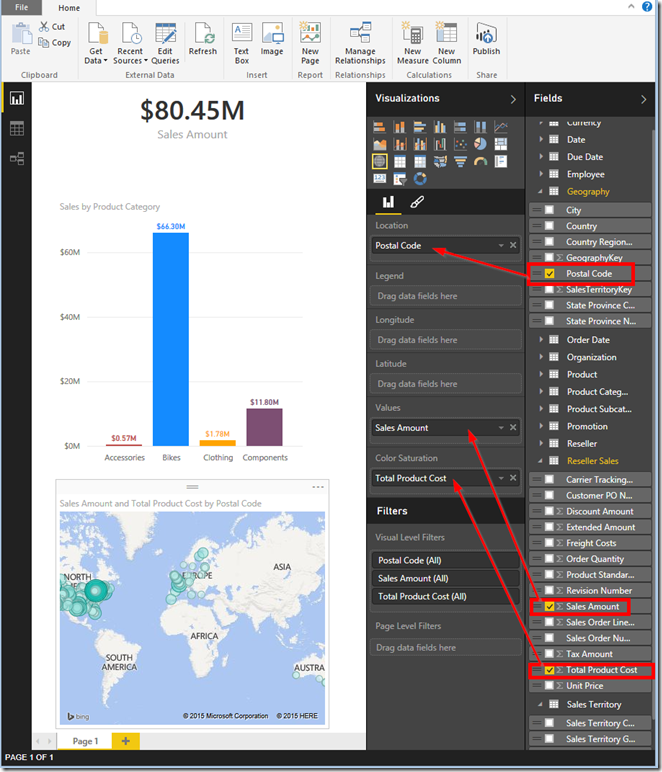Select the funnel visualization
Screen dimensions: 662x772
(460, 161)
